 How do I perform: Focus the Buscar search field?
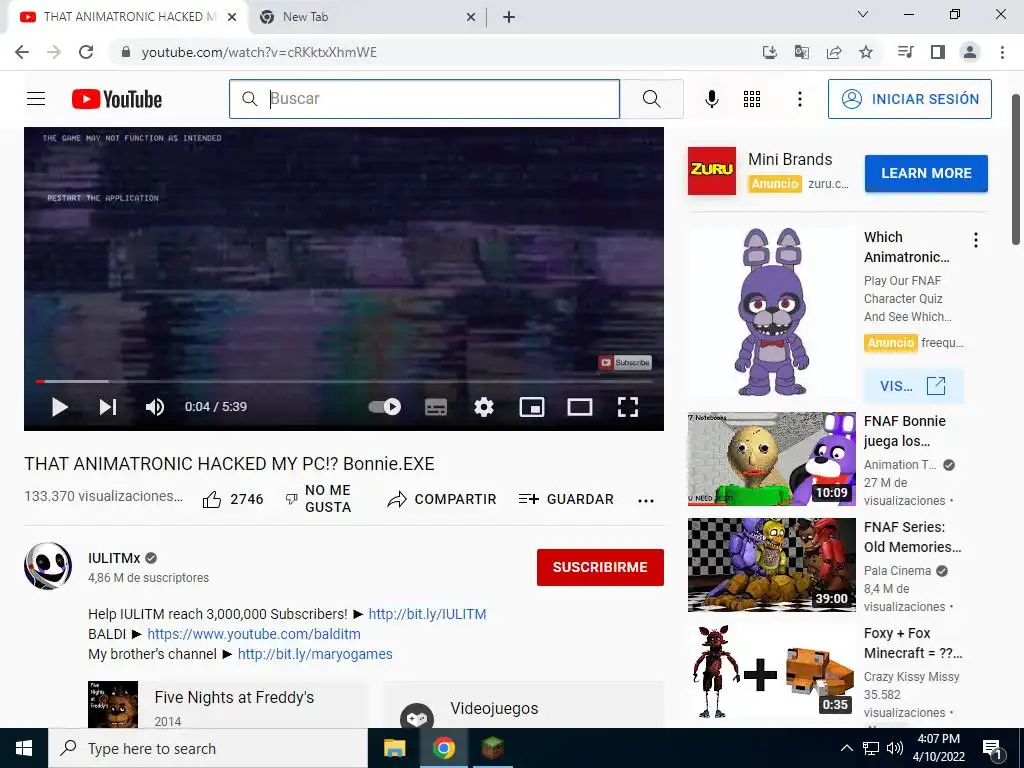tap(424, 99)
